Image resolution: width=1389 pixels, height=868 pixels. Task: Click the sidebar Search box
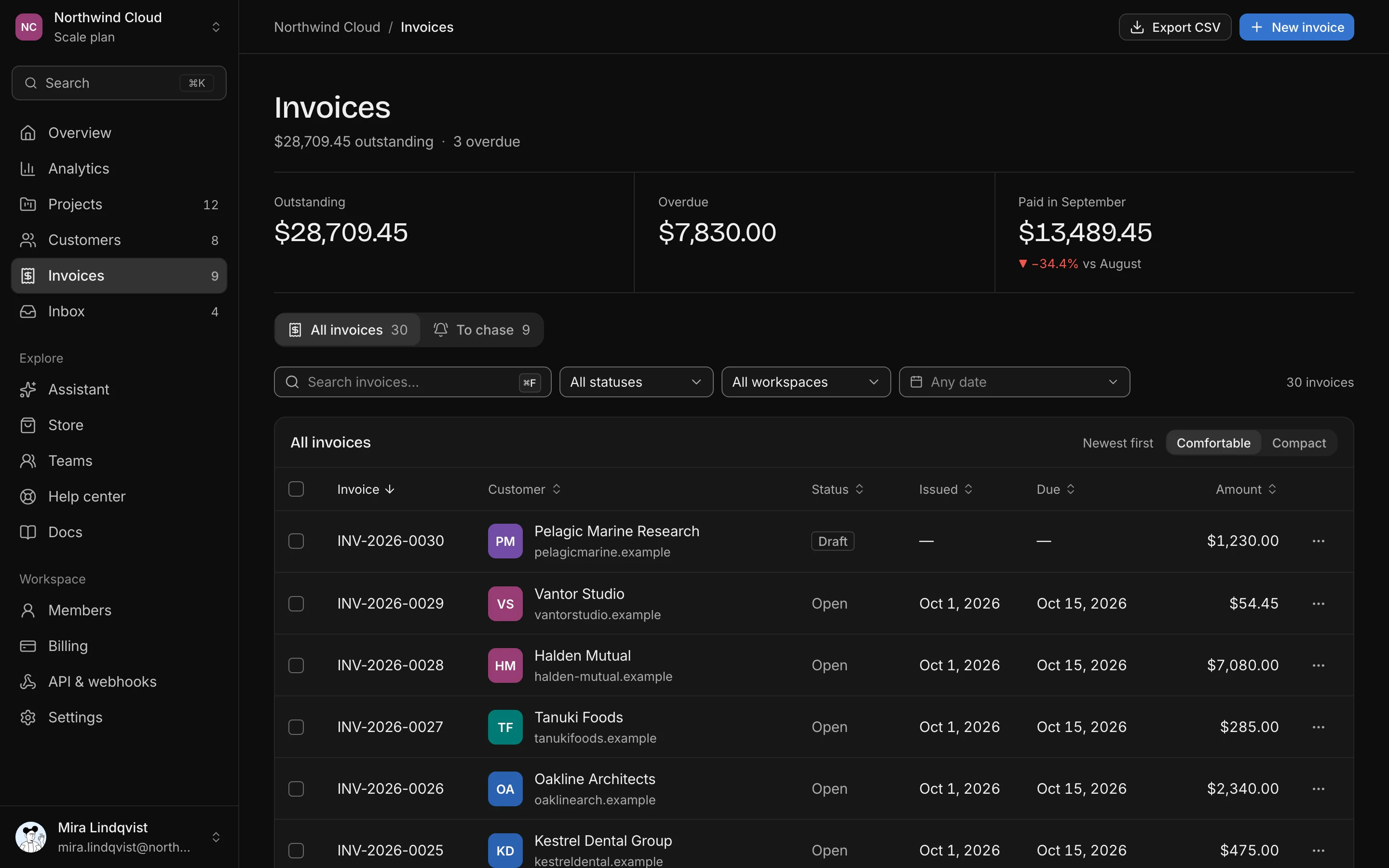pos(119,82)
